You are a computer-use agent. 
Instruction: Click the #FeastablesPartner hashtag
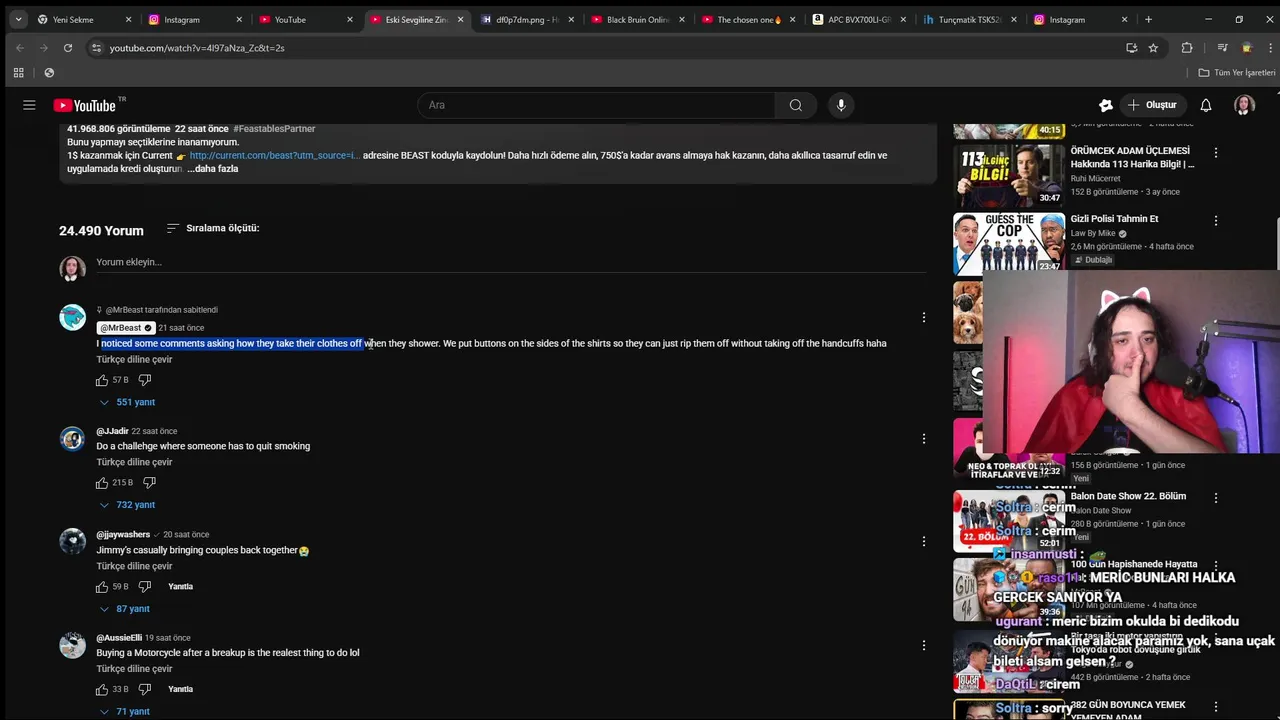274,129
